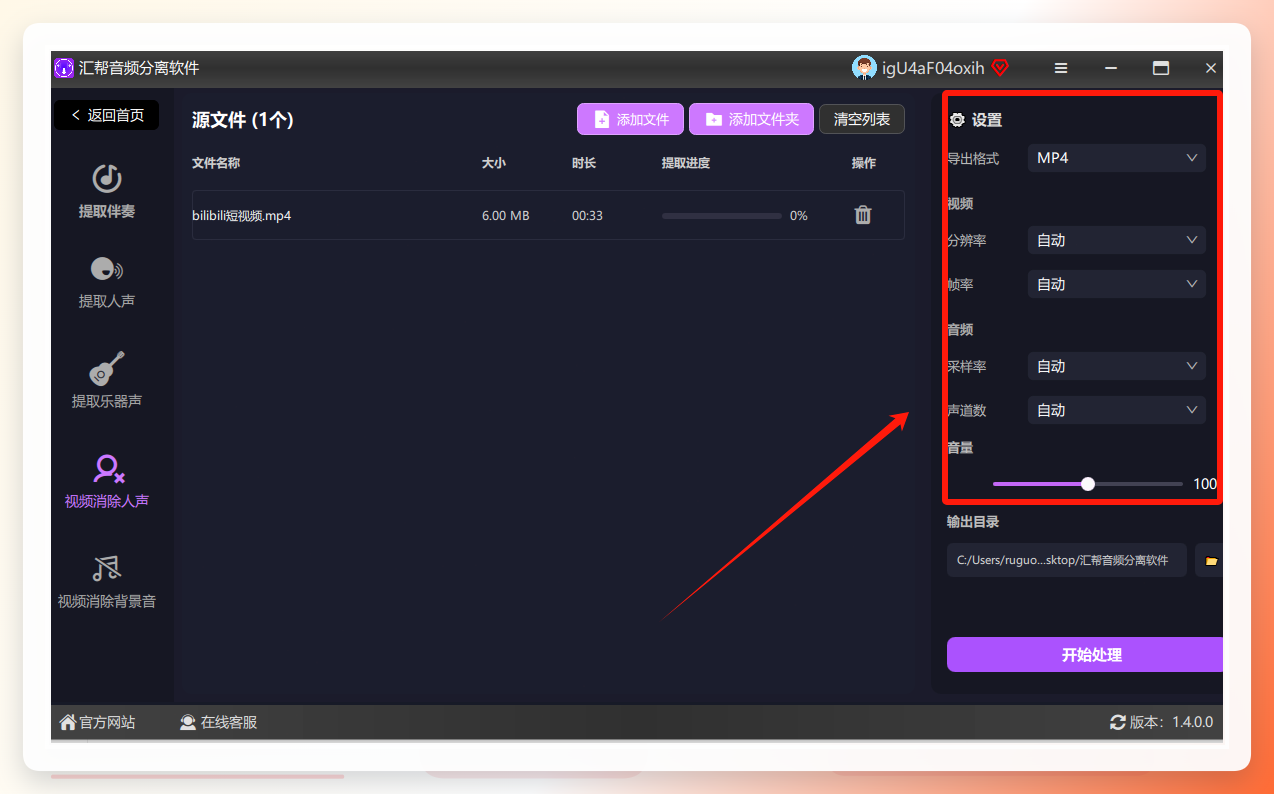Delete bilibili短视频.mp4 with trash icon

click(x=863, y=215)
